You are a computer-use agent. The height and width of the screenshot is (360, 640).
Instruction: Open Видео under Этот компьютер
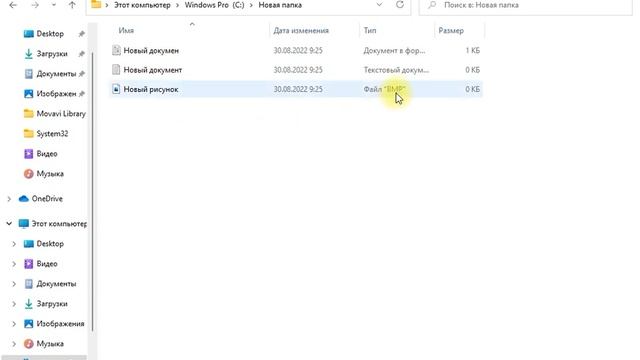click(x=47, y=264)
